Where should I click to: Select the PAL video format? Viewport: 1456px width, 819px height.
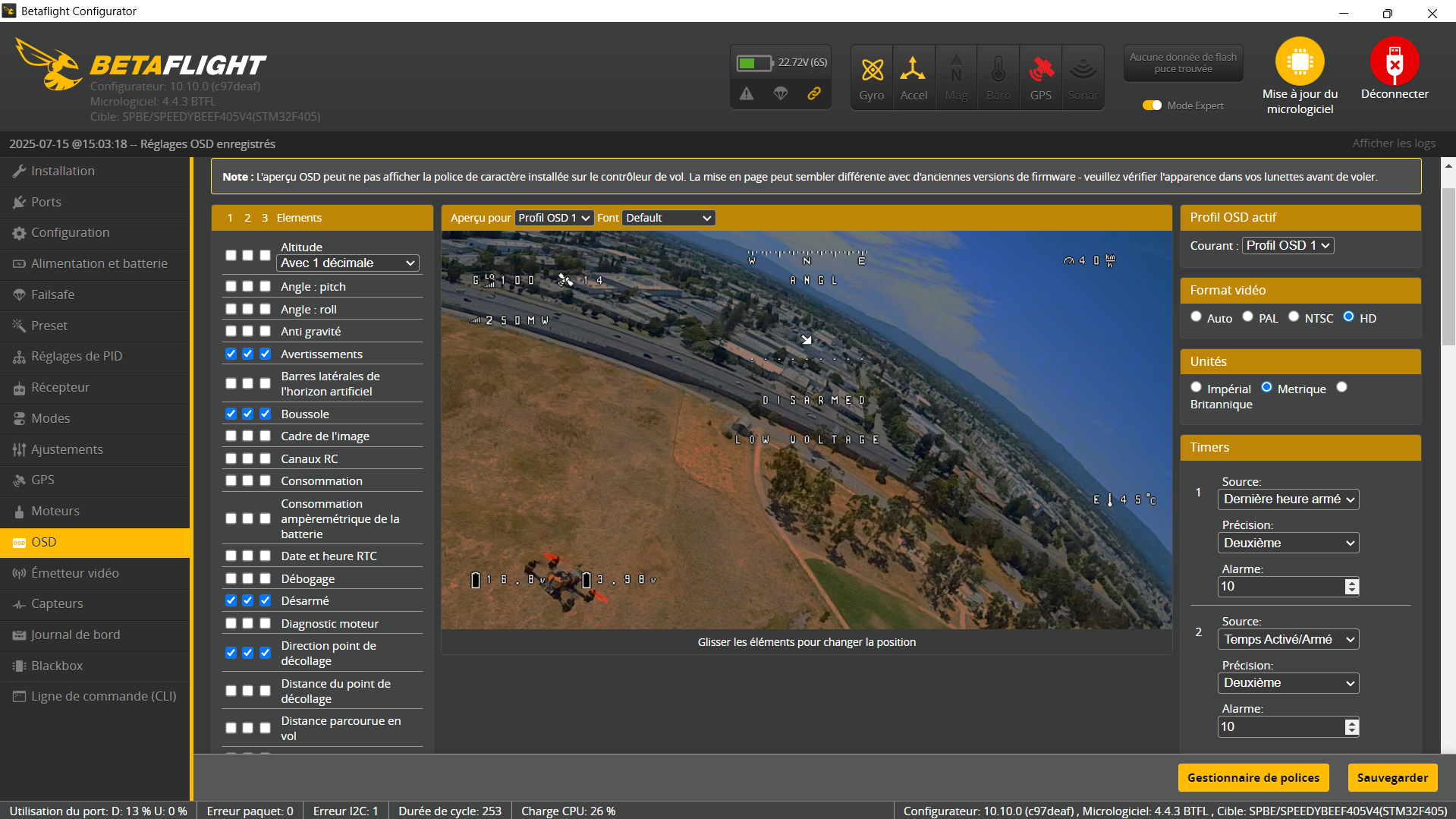1248,317
